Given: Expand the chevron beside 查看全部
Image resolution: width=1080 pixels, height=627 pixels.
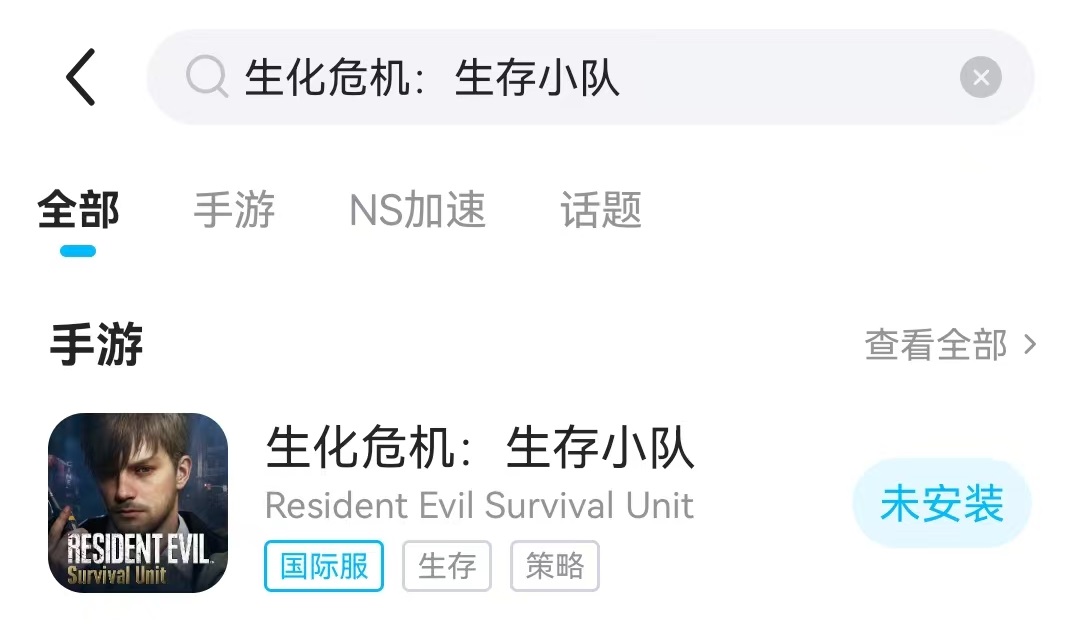Looking at the screenshot, I should click(1030, 345).
